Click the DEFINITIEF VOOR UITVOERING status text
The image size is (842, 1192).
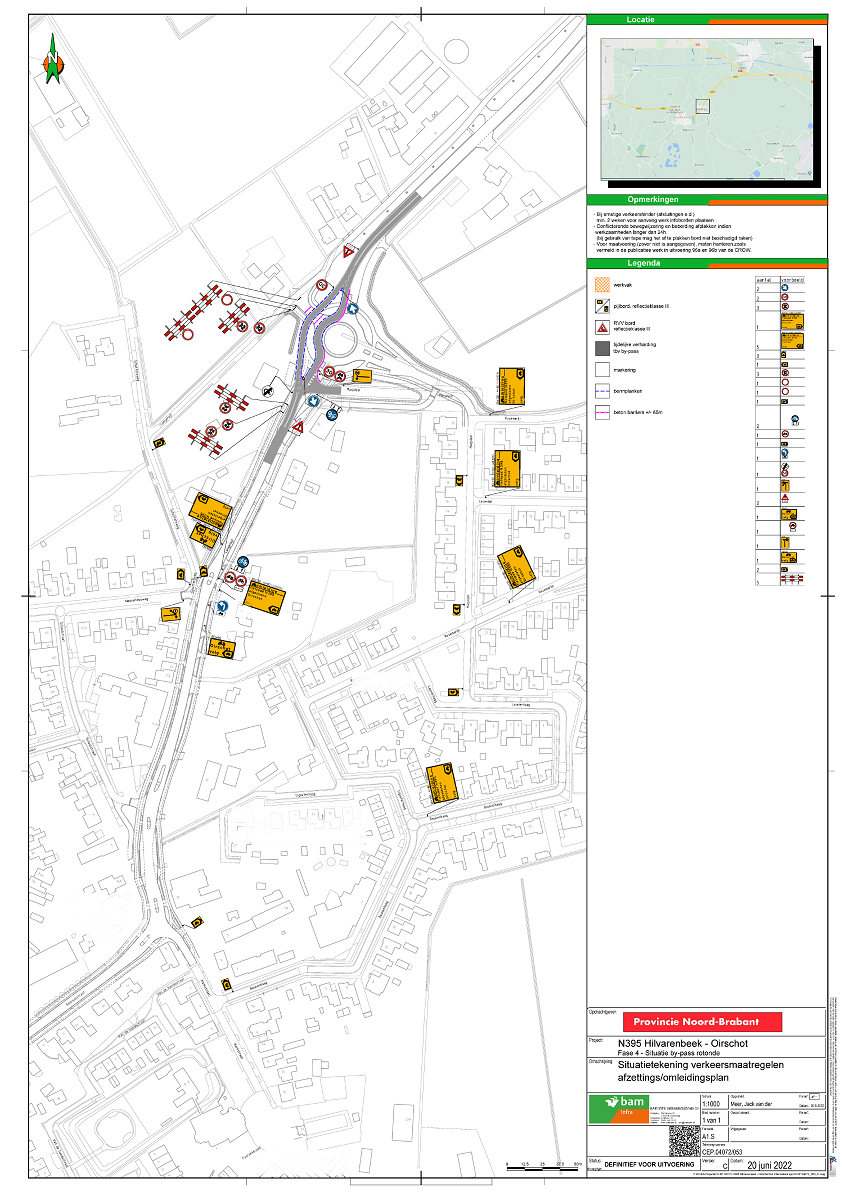pyautogui.click(x=648, y=1166)
